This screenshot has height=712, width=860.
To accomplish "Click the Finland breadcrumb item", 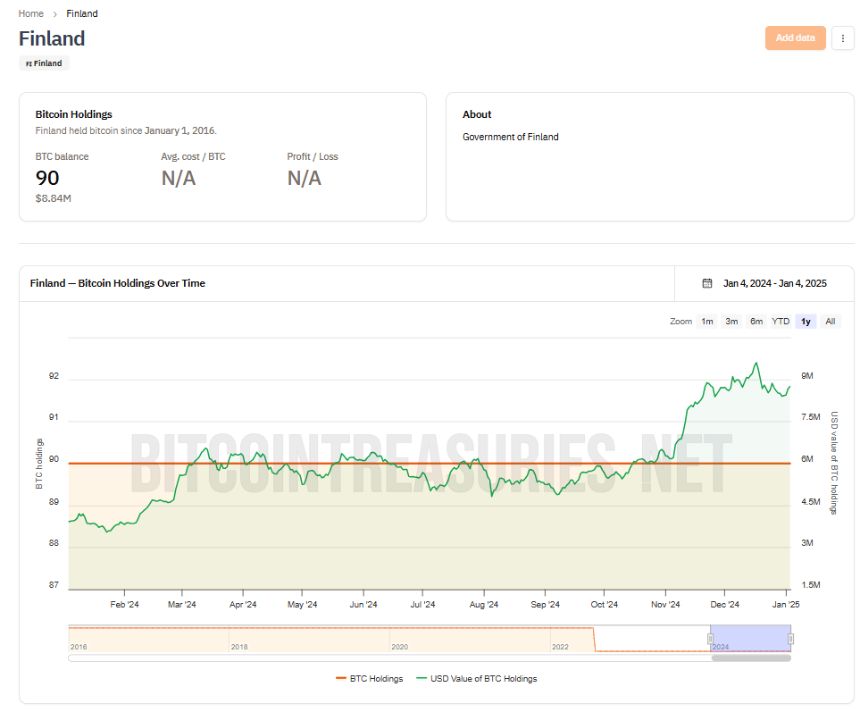I will 82,14.
